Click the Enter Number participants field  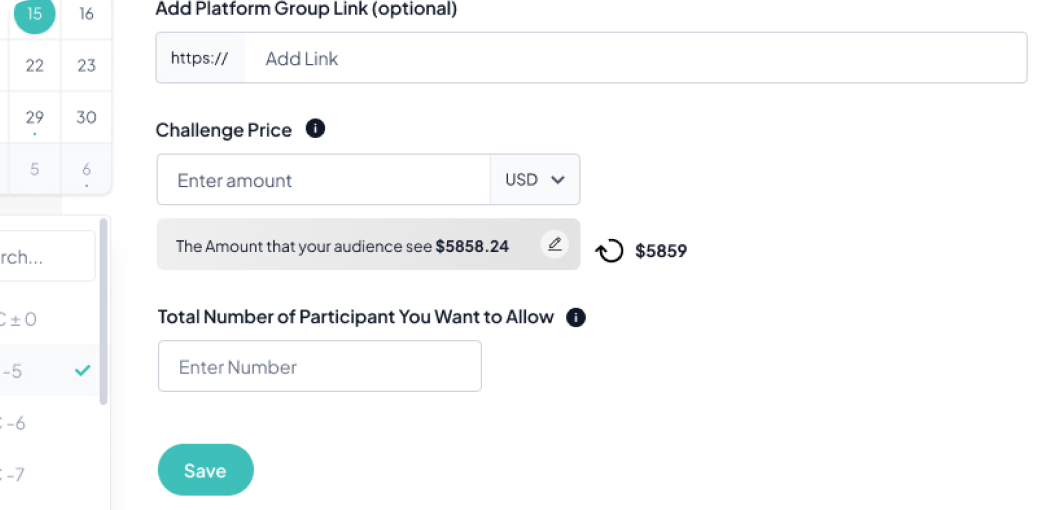tap(320, 366)
